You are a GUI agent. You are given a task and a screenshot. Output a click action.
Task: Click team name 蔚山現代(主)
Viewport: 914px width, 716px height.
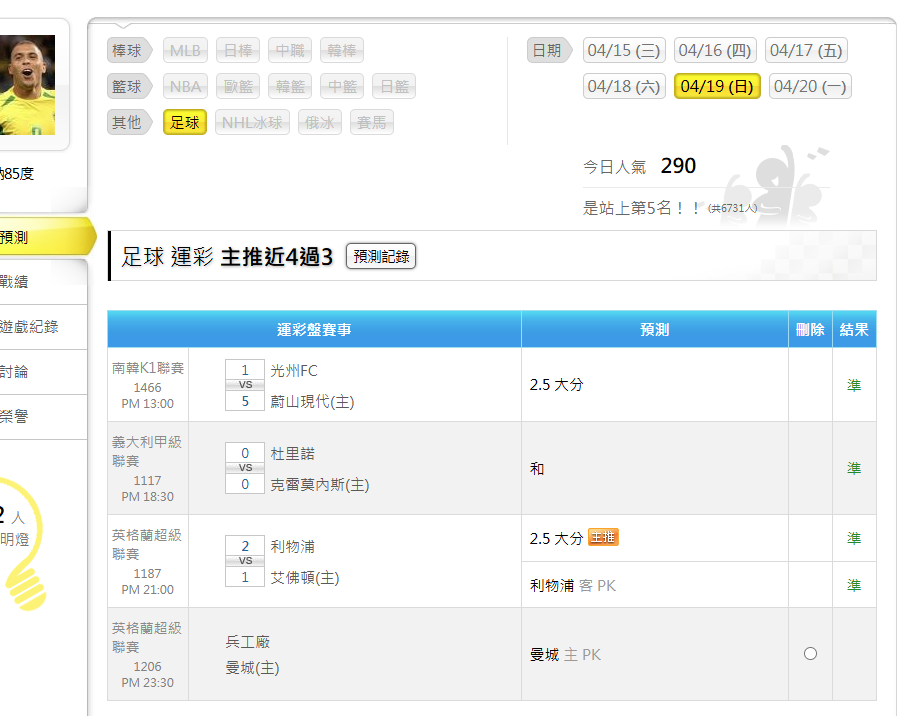click(312, 402)
